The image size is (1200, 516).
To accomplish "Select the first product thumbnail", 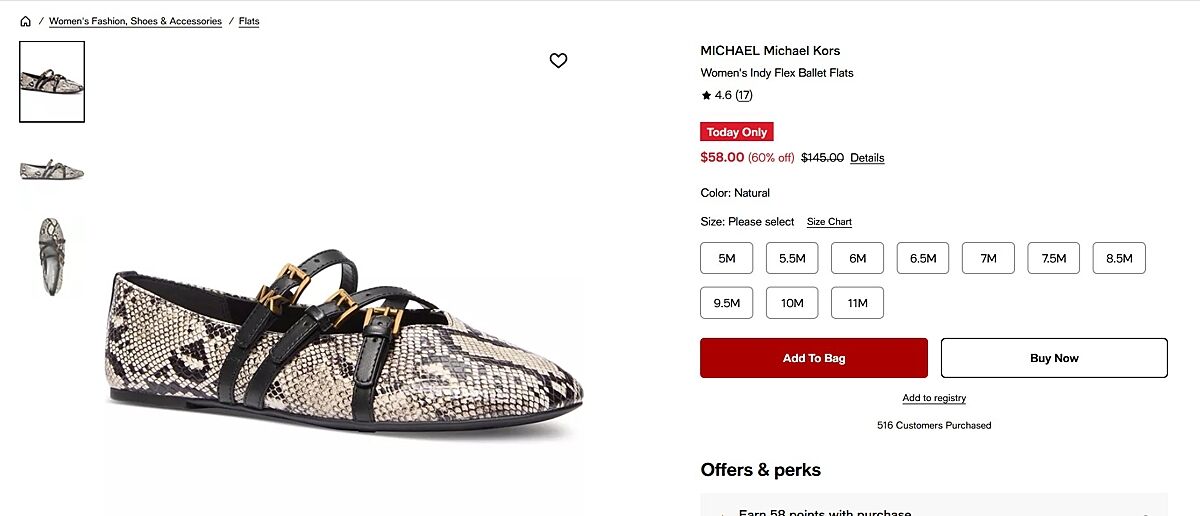I will coord(52,82).
